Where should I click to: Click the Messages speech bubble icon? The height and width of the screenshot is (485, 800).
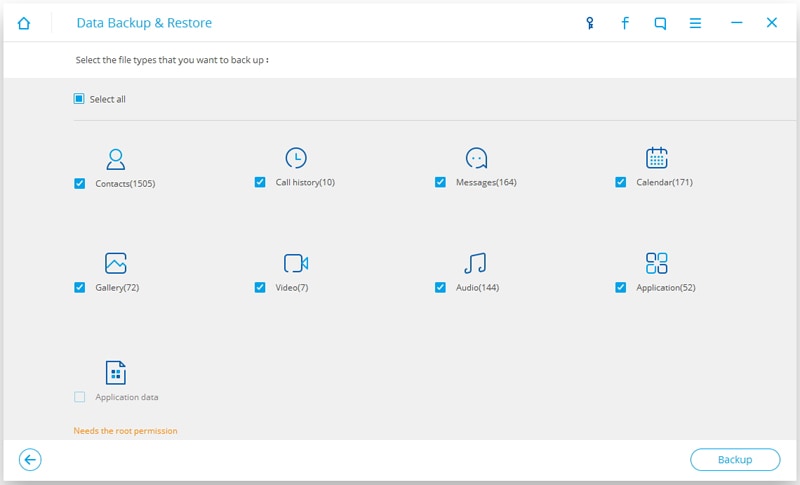point(477,158)
